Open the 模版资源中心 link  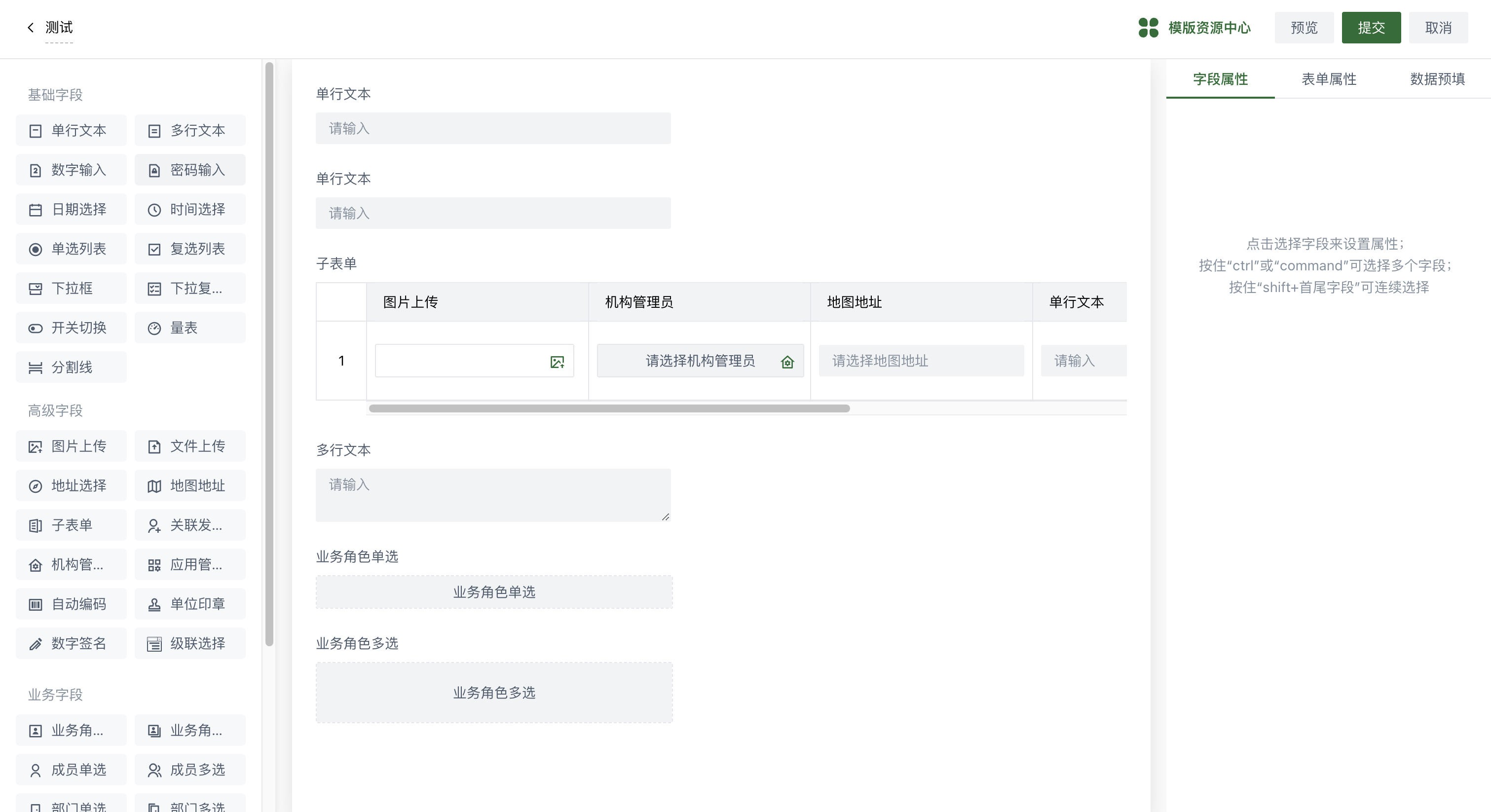pyautogui.click(x=1209, y=27)
